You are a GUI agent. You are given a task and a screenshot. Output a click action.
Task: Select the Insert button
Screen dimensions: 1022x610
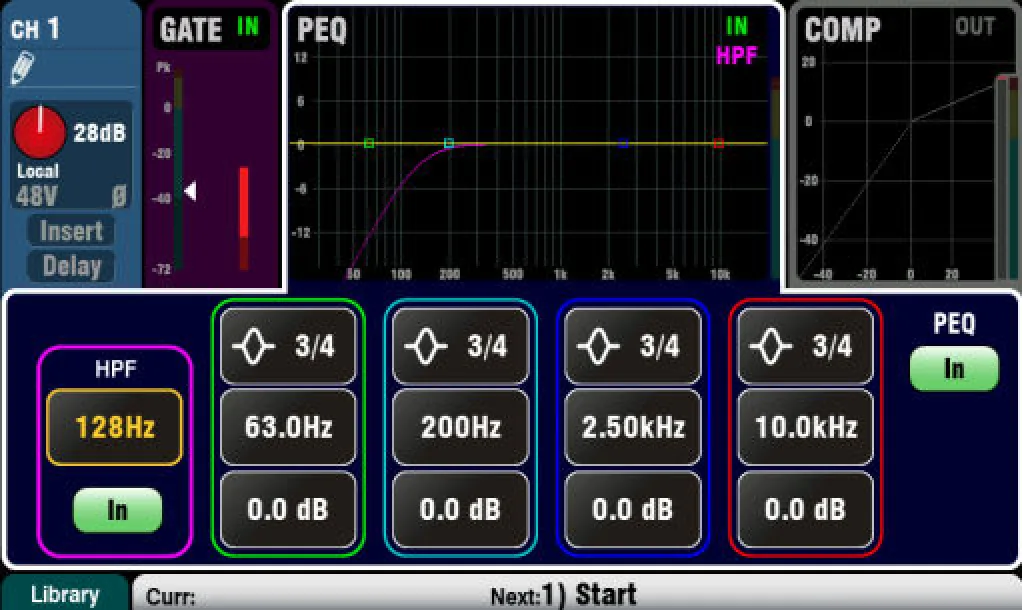(71, 231)
